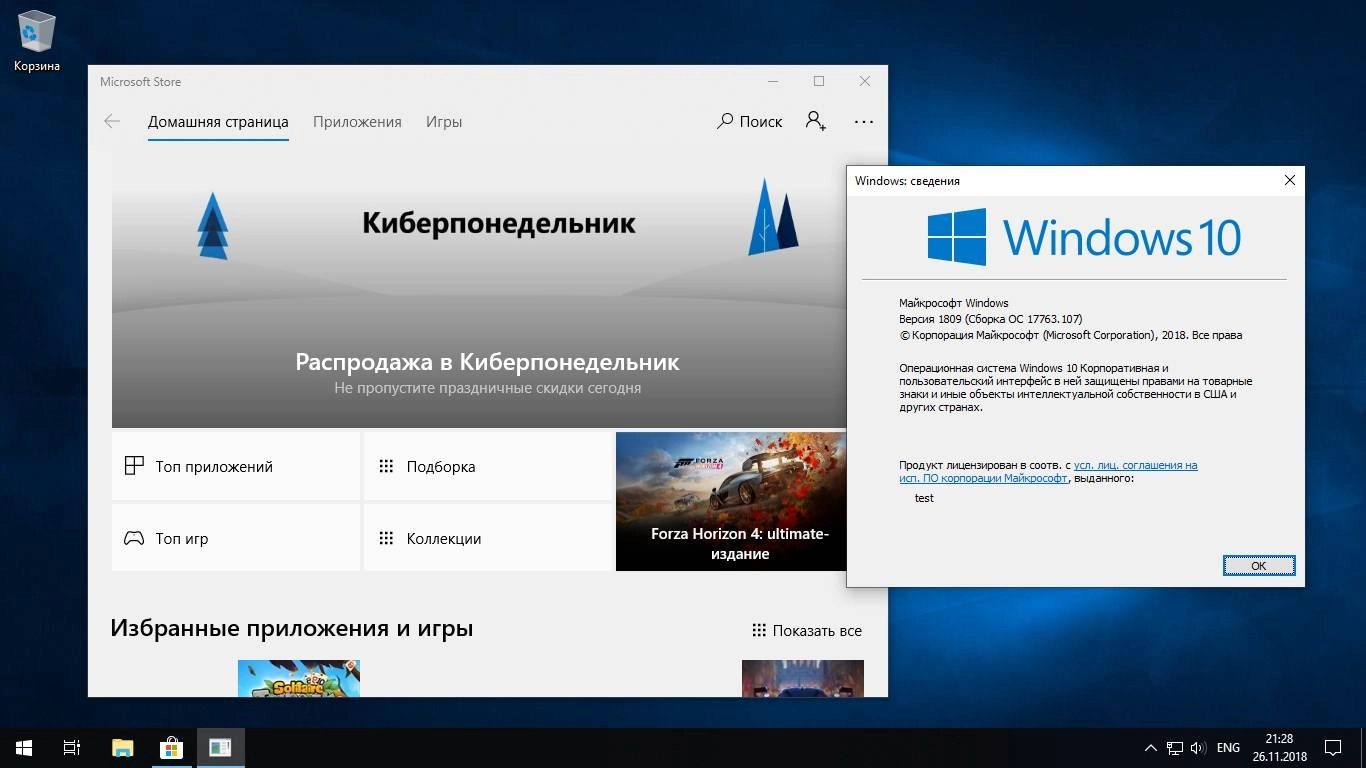
Task: Open the three-dot more menu
Action: [864, 121]
